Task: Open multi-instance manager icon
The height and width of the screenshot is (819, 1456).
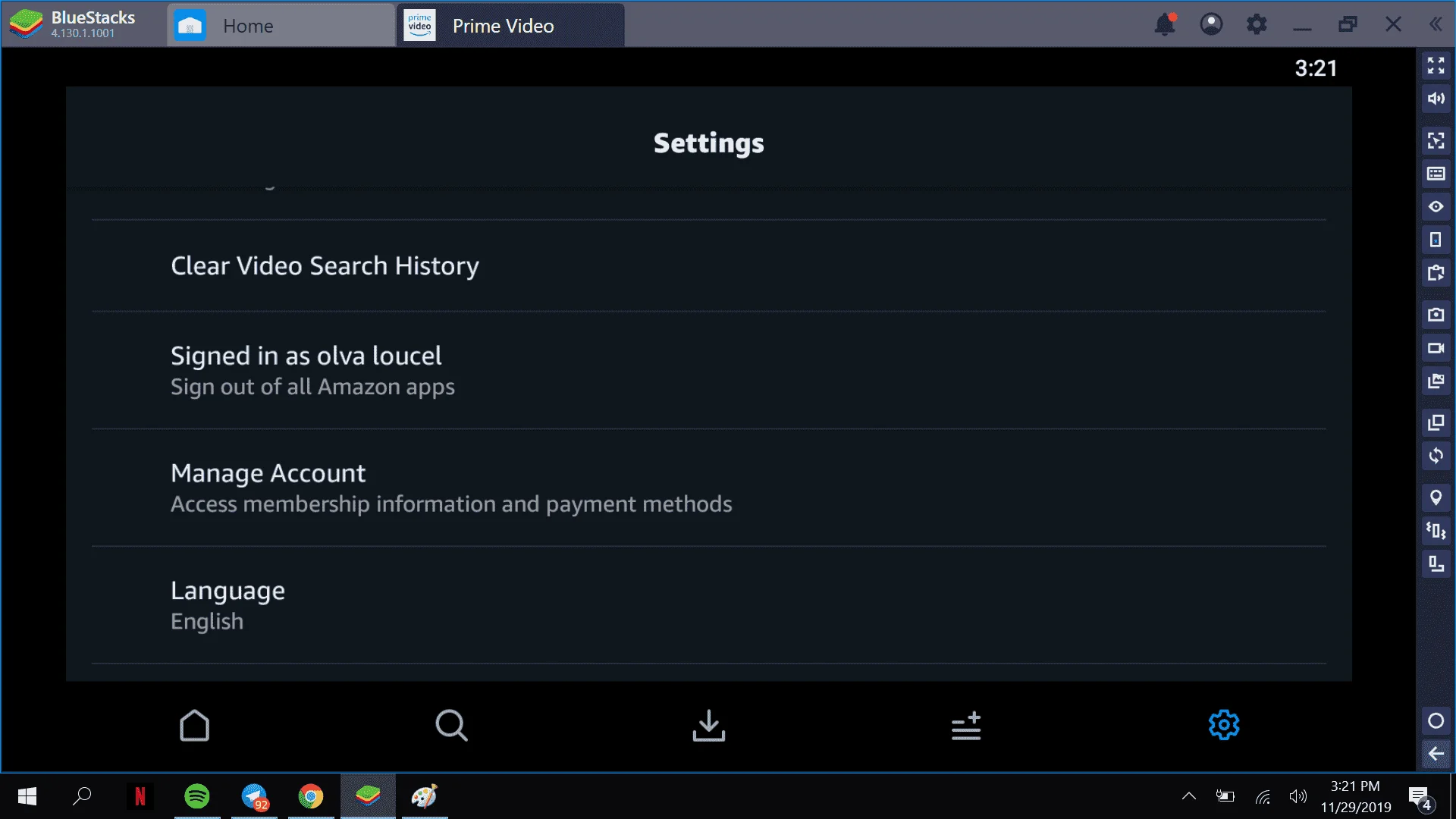Action: [1436, 422]
